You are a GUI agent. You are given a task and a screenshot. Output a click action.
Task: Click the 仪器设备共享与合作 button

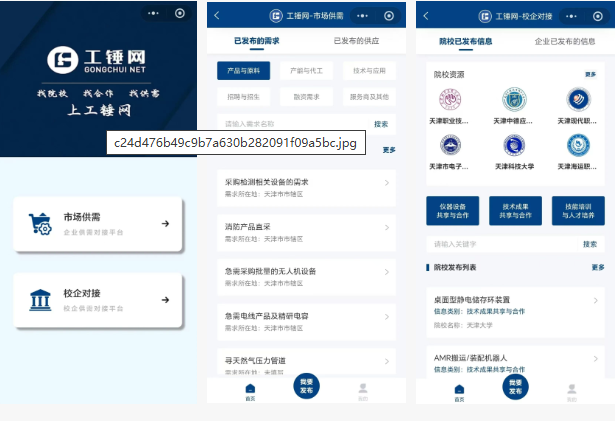[x=452, y=210]
